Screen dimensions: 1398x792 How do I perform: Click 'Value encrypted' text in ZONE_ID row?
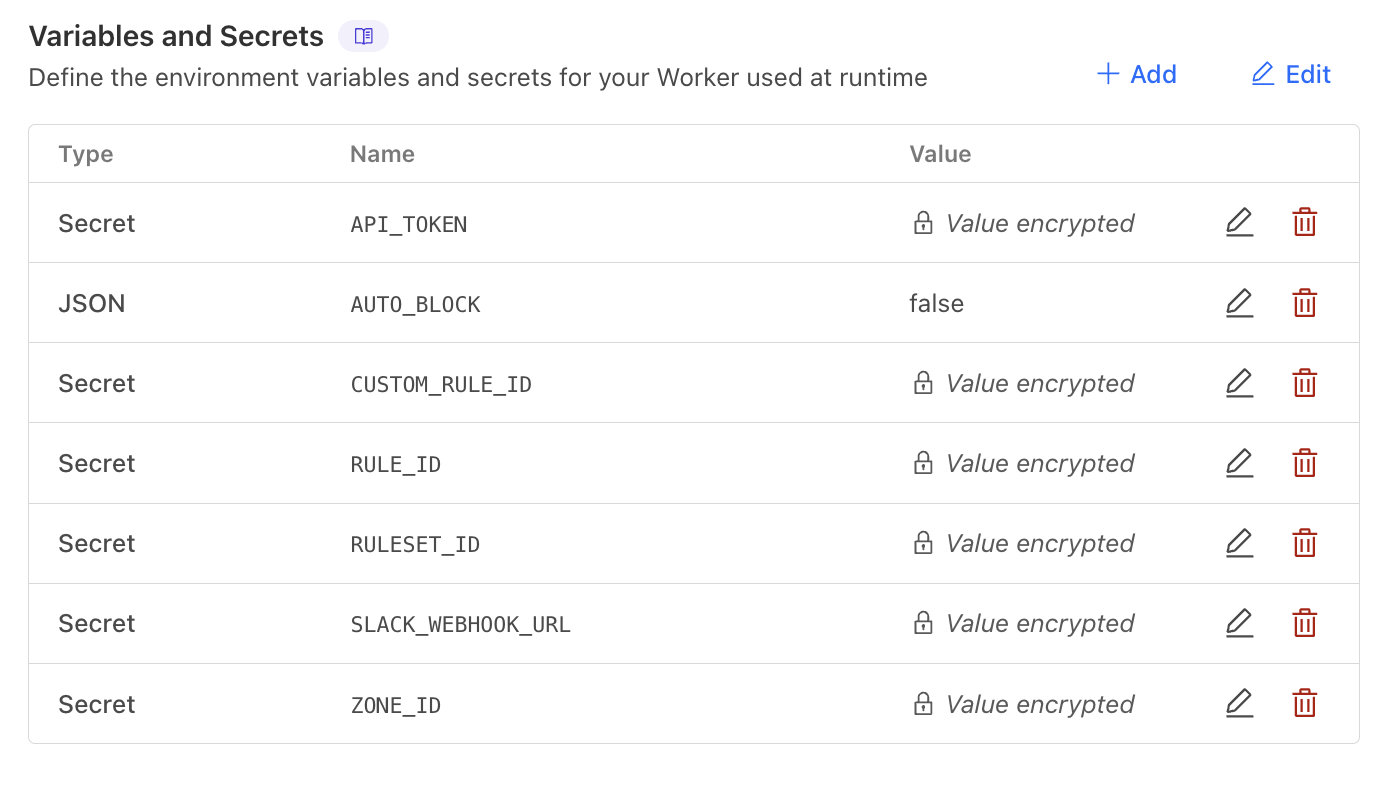click(x=1040, y=704)
